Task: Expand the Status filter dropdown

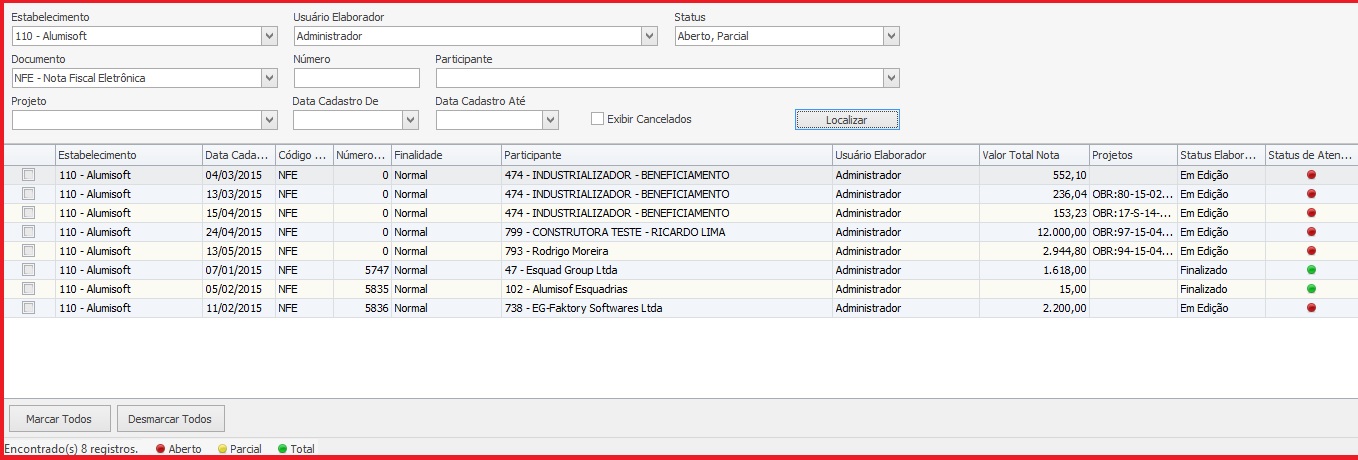Action: pyautogui.click(x=891, y=36)
